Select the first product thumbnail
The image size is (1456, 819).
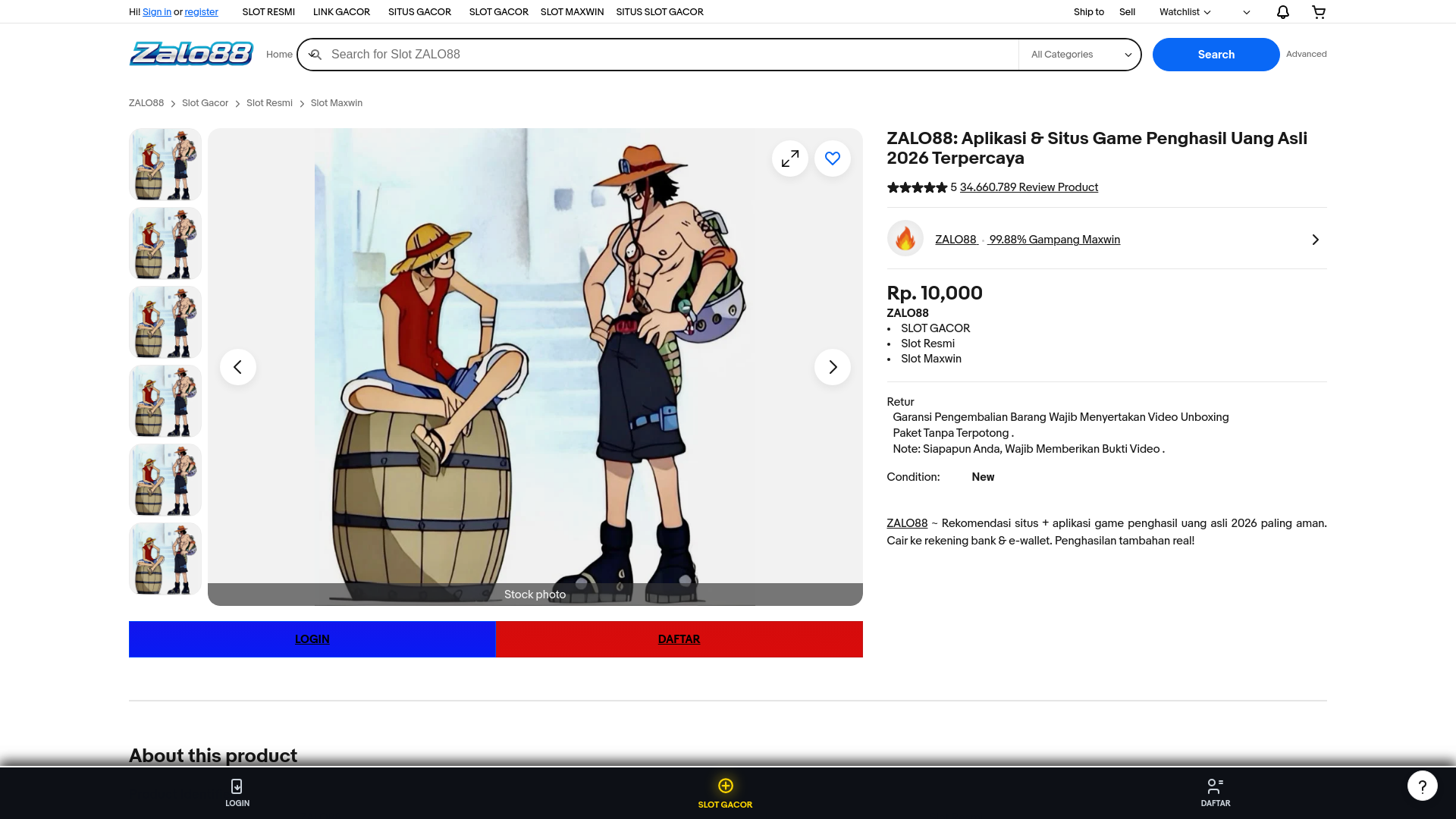pyautogui.click(x=165, y=165)
